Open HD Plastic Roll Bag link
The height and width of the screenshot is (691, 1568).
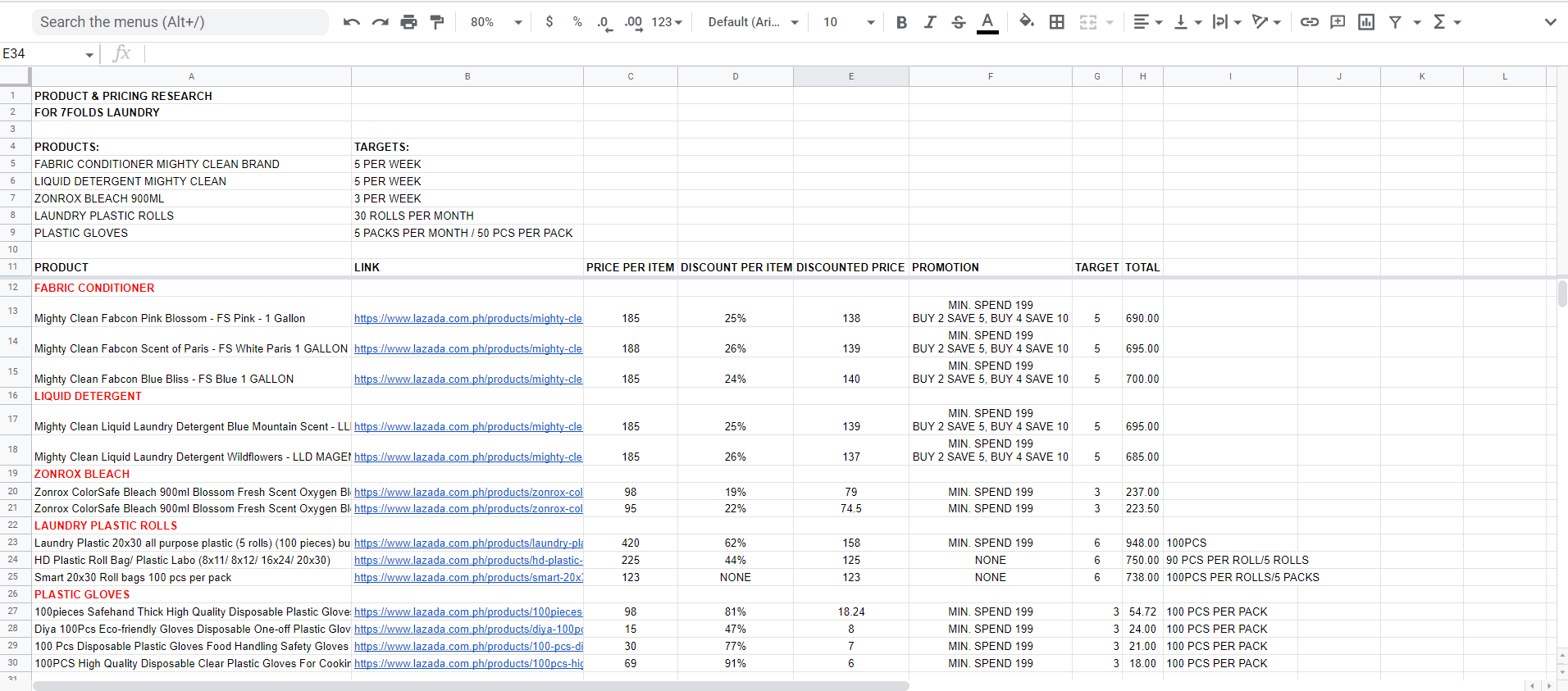coord(468,561)
